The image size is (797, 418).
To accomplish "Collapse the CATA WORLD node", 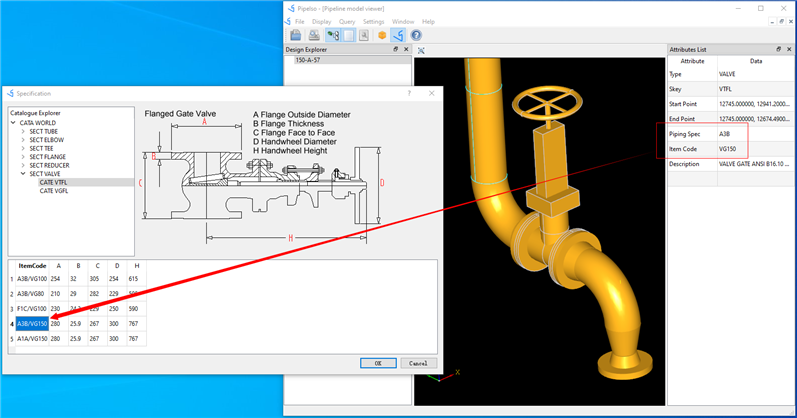I will tap(13, 123).
